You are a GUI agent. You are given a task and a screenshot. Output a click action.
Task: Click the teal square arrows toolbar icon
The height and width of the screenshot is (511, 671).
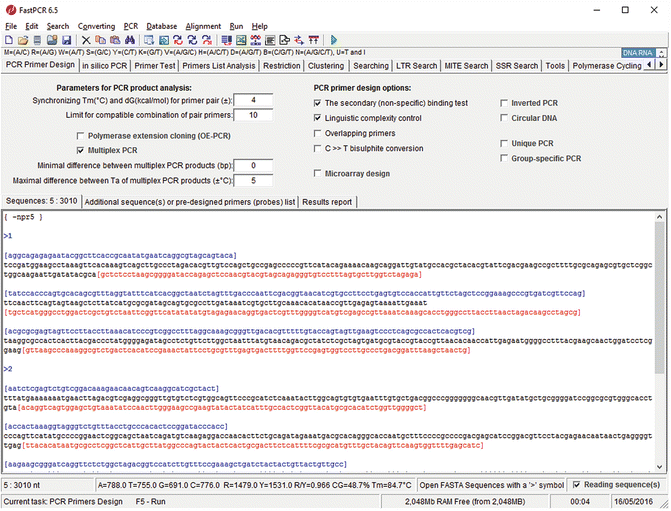point(163,40)
